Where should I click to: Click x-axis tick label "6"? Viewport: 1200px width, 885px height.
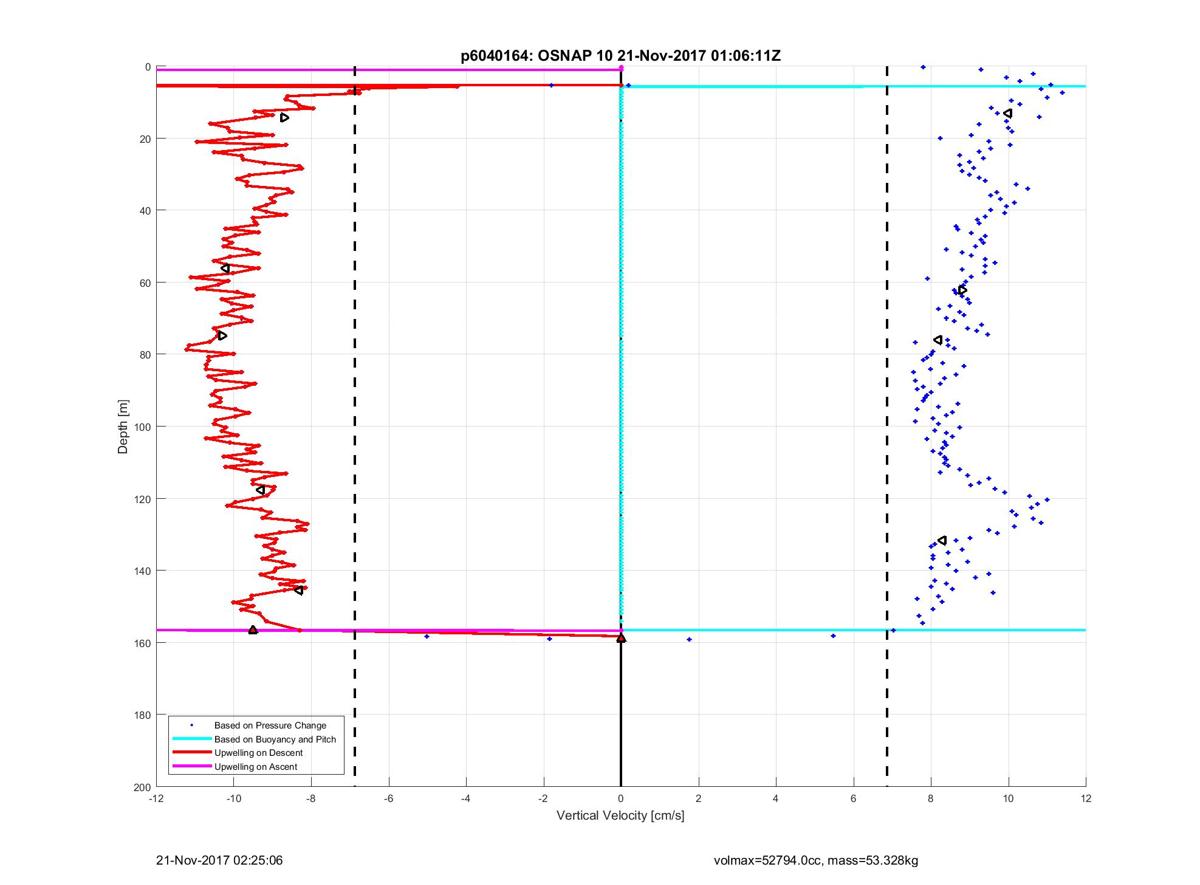pos(853,799)
